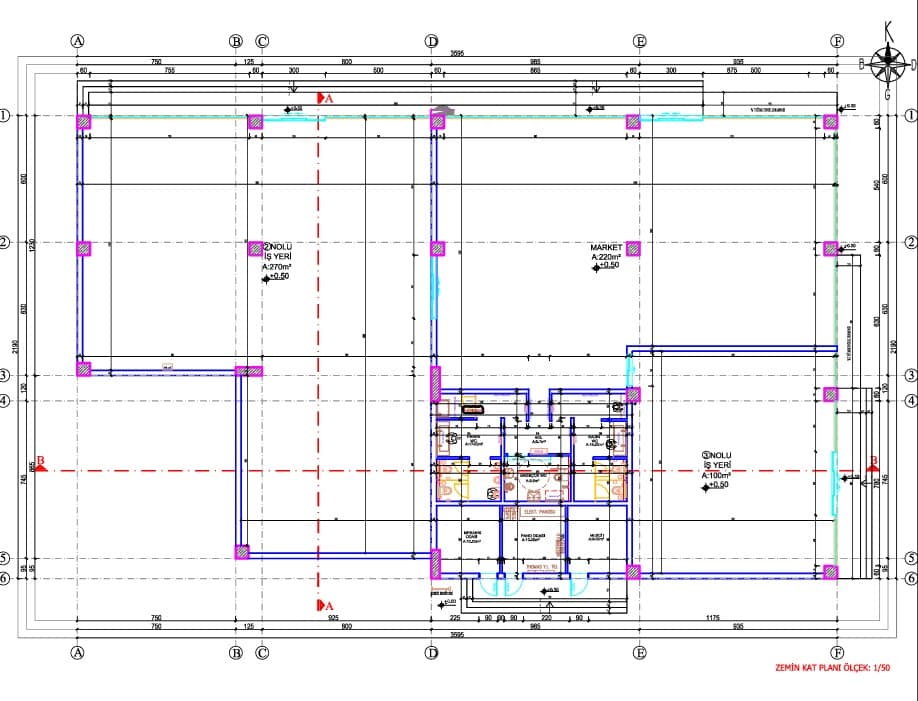Click the red section marker B on right edge

(x=872, y=464)
